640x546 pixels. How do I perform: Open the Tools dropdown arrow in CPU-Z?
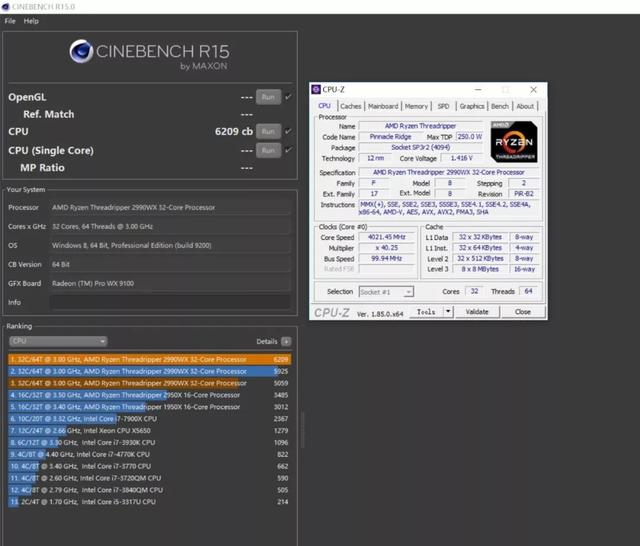click(448, 312)
